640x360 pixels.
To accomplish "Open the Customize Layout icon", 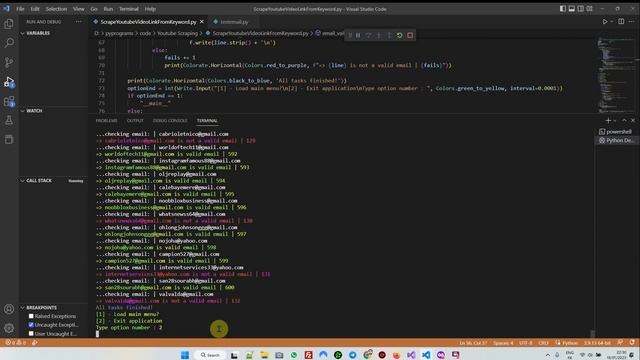I will (x=589, y=9).
